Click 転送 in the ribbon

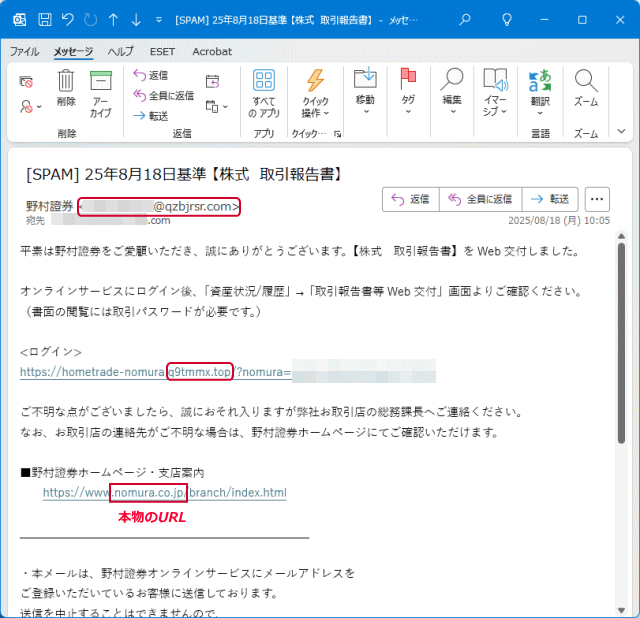[x=151, y=116]
